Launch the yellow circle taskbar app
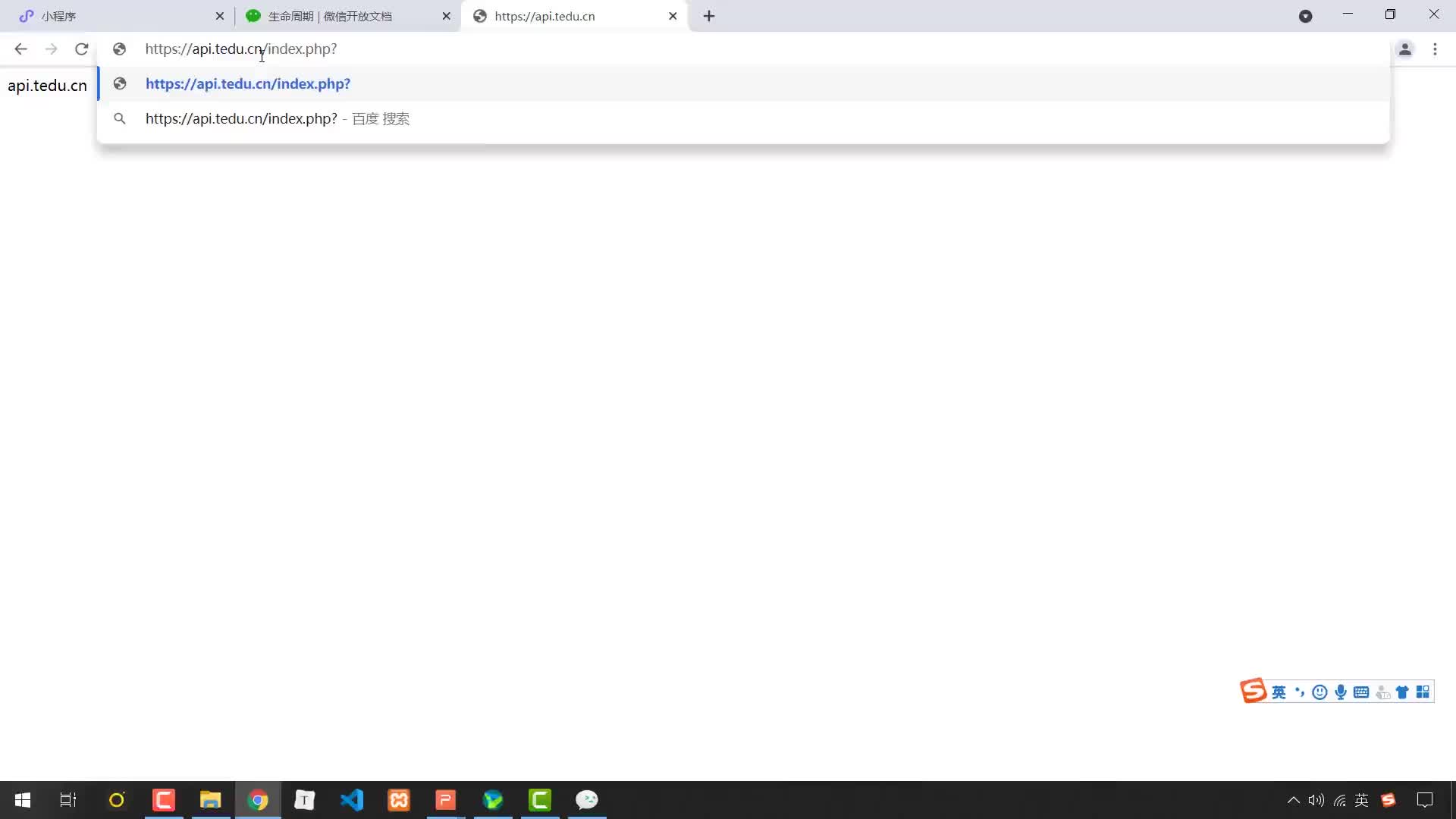The image size is (1456, 819). (x=116, y=800)
